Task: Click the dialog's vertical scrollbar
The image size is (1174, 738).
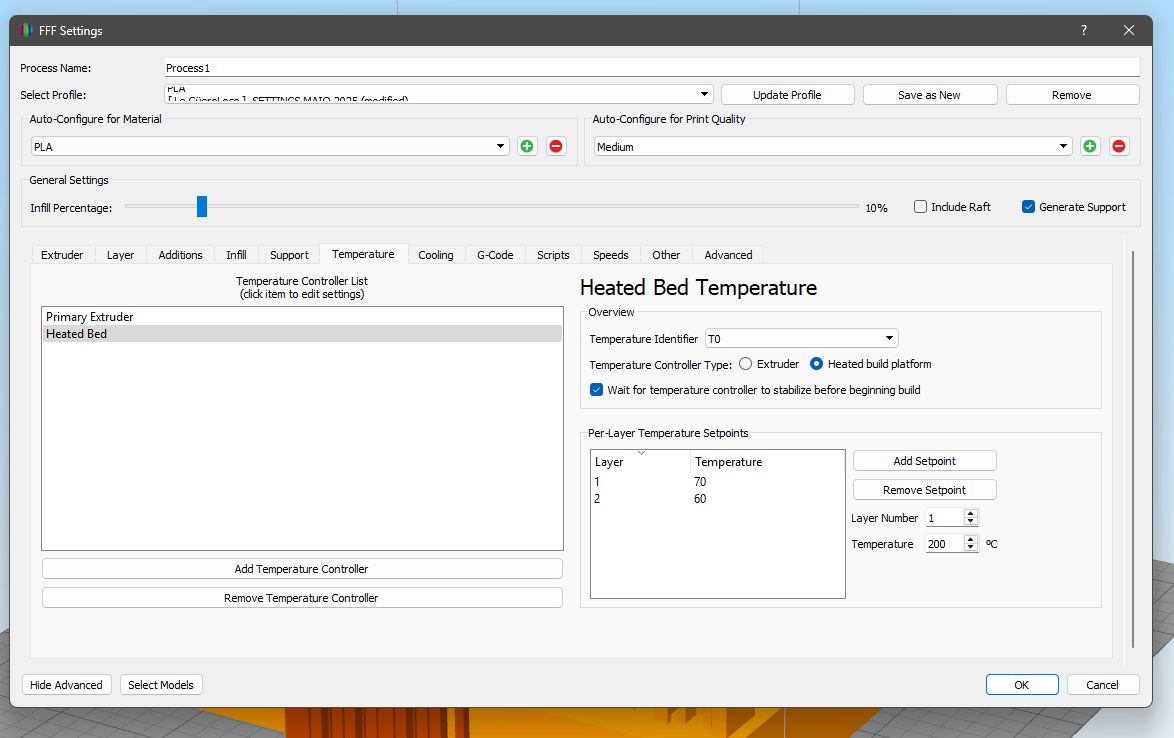Action: pyautogui.click(x=1133, y=449)
